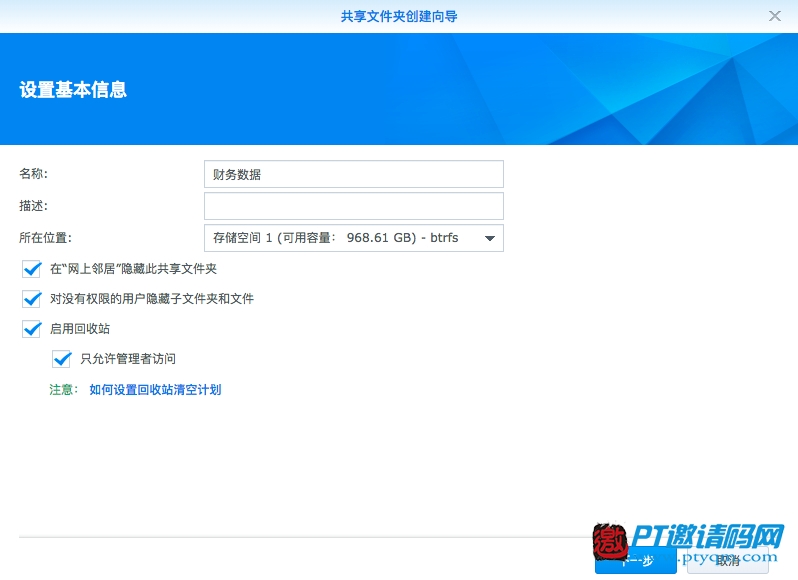The height and width of the screenshot is (580, 798).
Task: Focus the empty 描述 text field
Action: (x=353, y=206)
